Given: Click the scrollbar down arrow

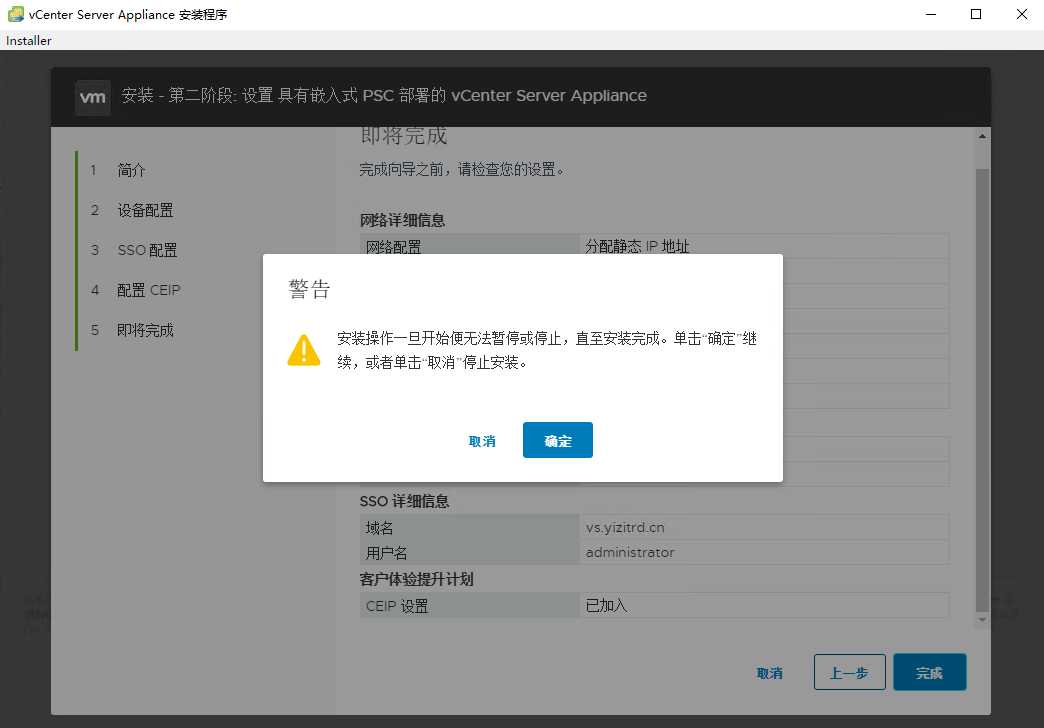Looking at the screenshot, I should tap(981, 618).
